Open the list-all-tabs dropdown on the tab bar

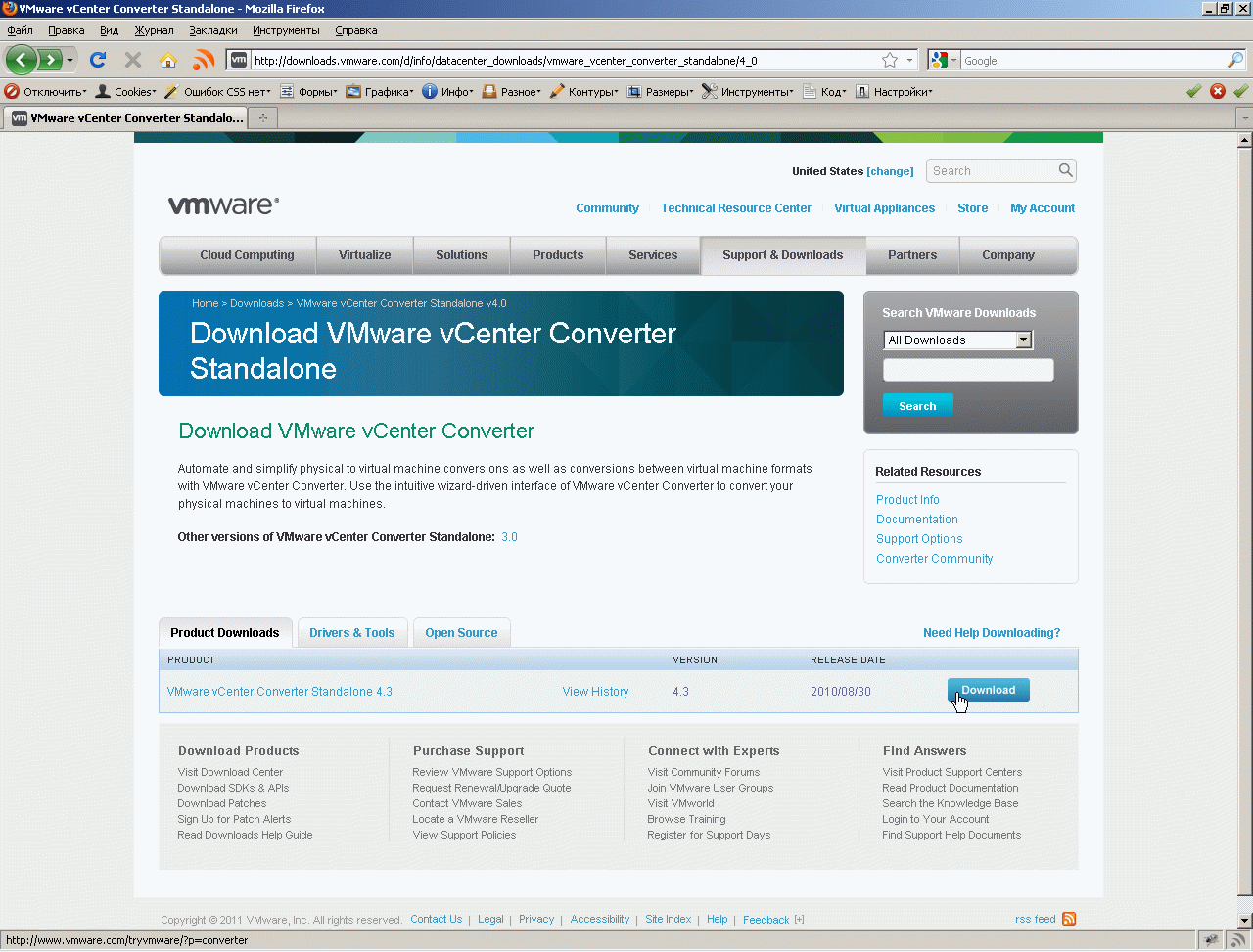click(1244, 118)
